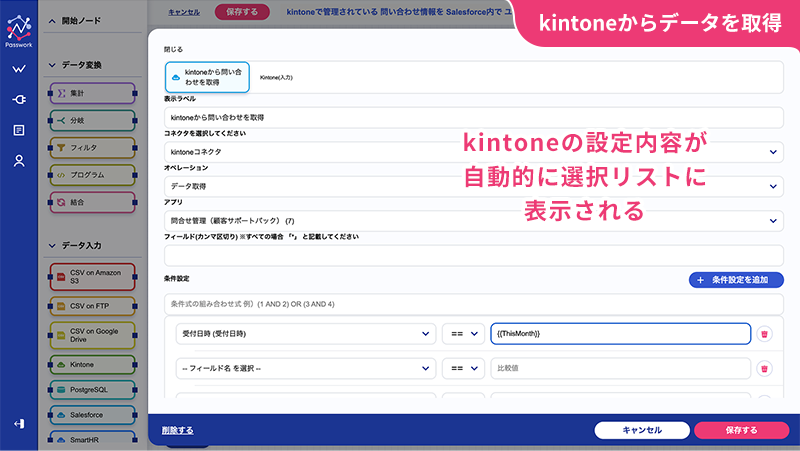The height and width of the screenshot is (451, 800).
Task: Open the 受付日時 field name dropdown
Action: [306, 334]
